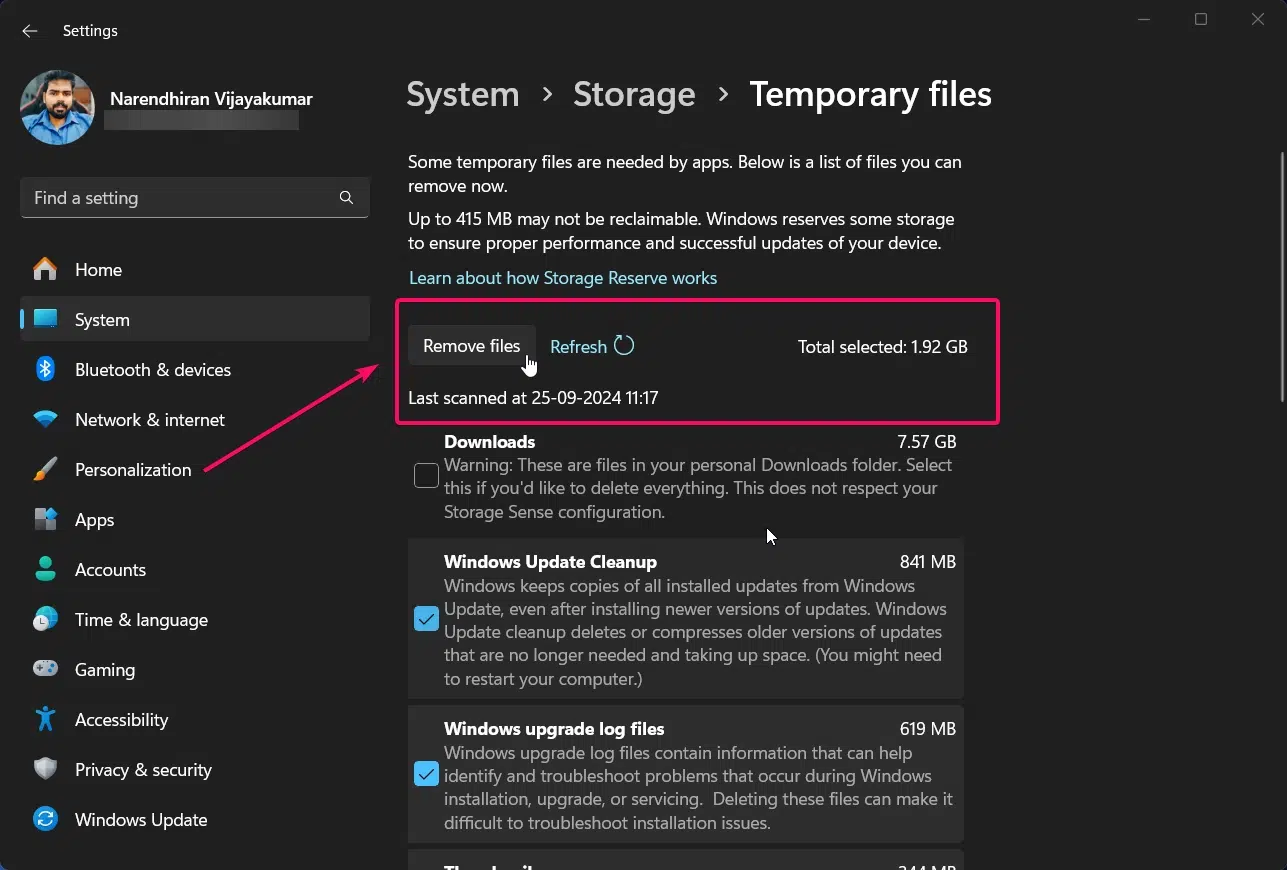Click the Windows Update sync icon

[x=45, y=819]
